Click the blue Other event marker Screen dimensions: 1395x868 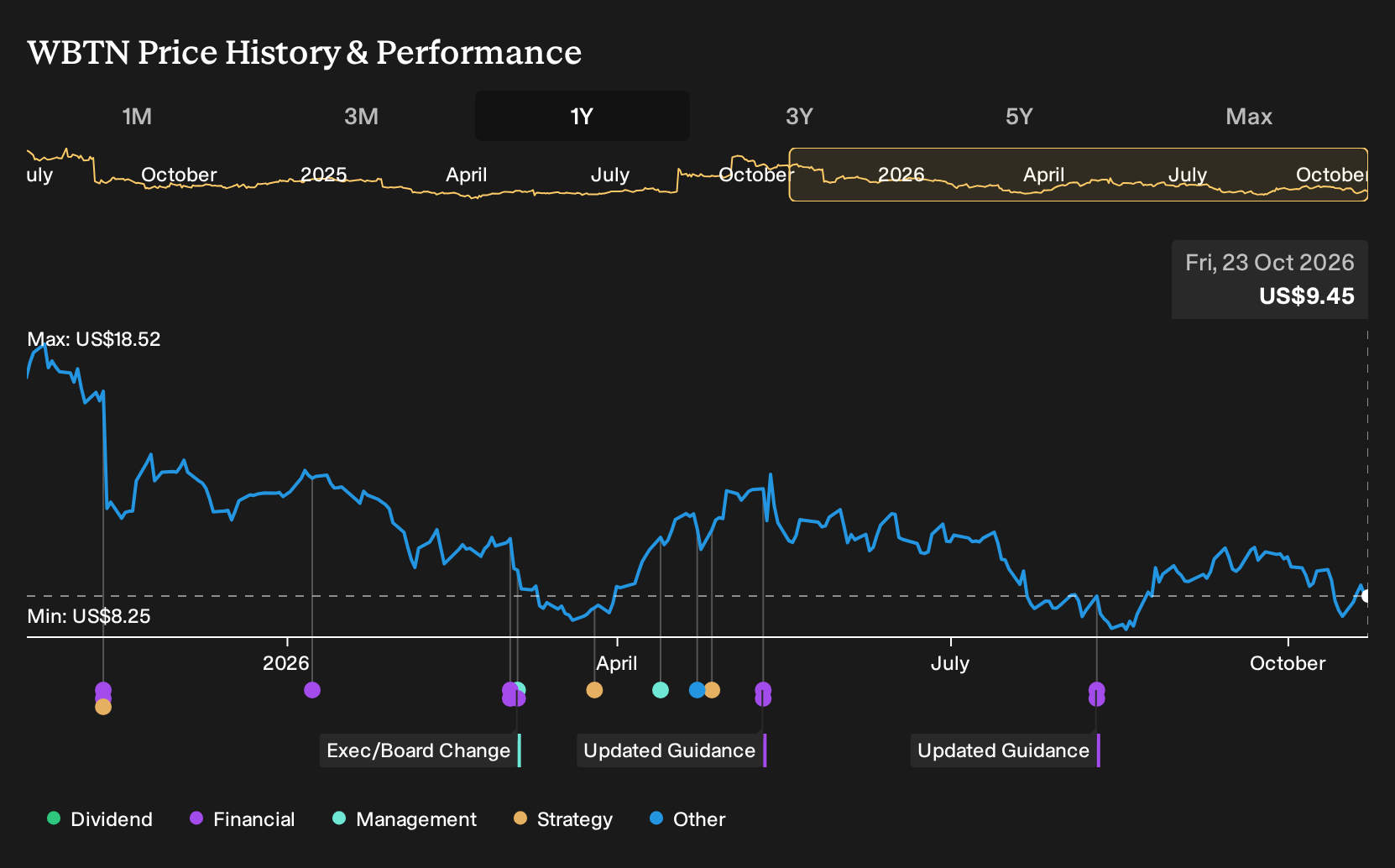coord(697,690)
